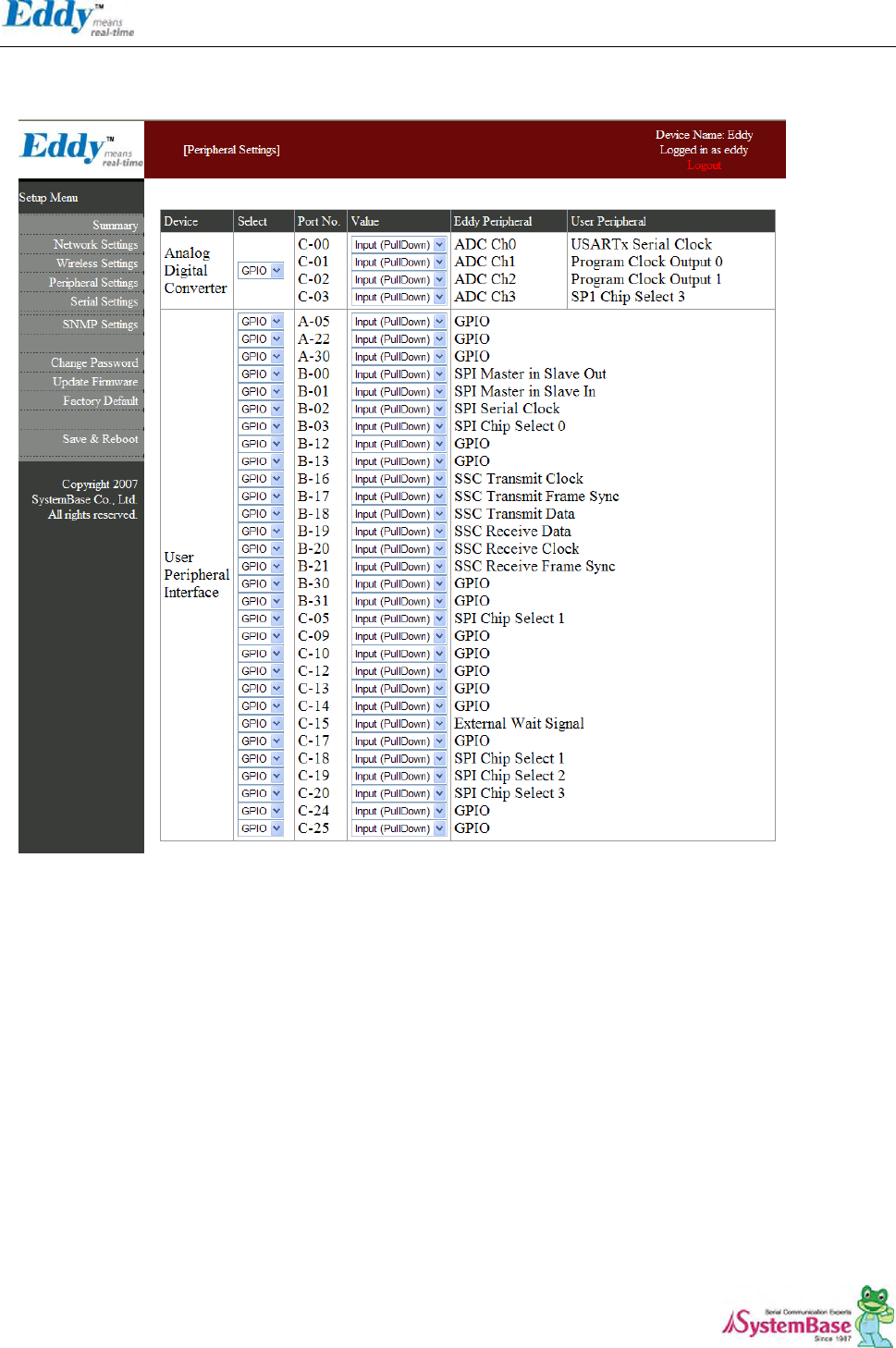The image size is (896, 1348).
Task: Open Value dropdown for port B-17
Action: [399, 496]
